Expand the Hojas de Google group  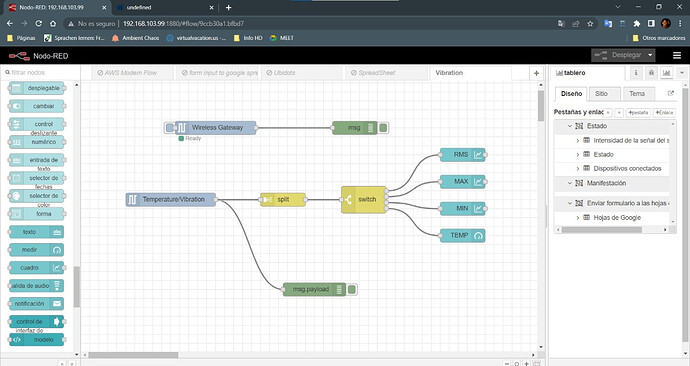click(x=578, y=217)
